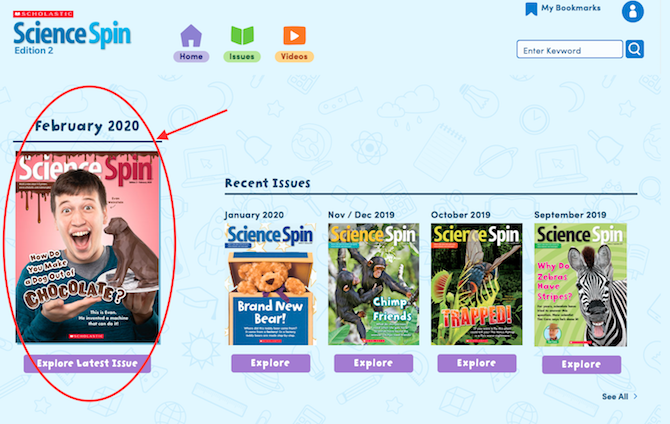Click the Science Spin Edition 2 logo
Viewport: 670px width, 424px height.
[72, 38]
